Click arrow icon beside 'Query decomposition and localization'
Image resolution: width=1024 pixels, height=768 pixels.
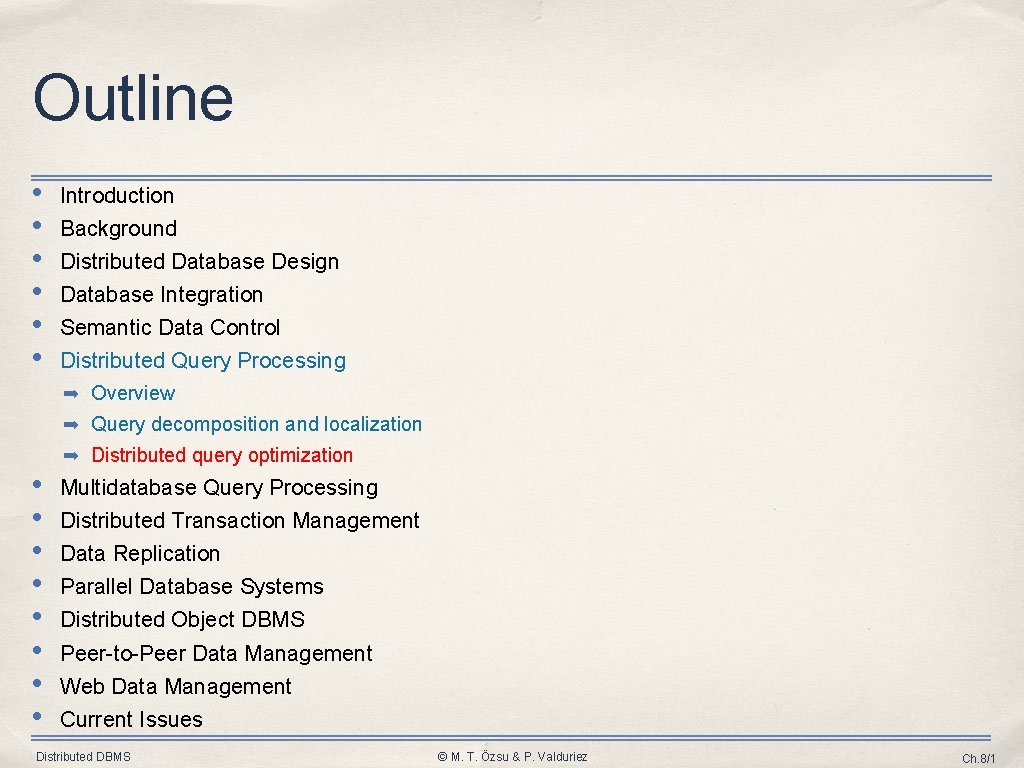(71, 425)
